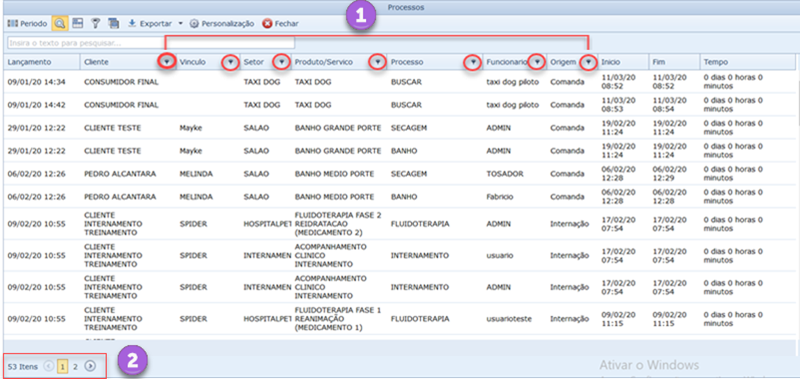This screenshot has height=379, width=800.
Task: Click the 'usuarioteste' funcionario cell
Action: [509, 319]
